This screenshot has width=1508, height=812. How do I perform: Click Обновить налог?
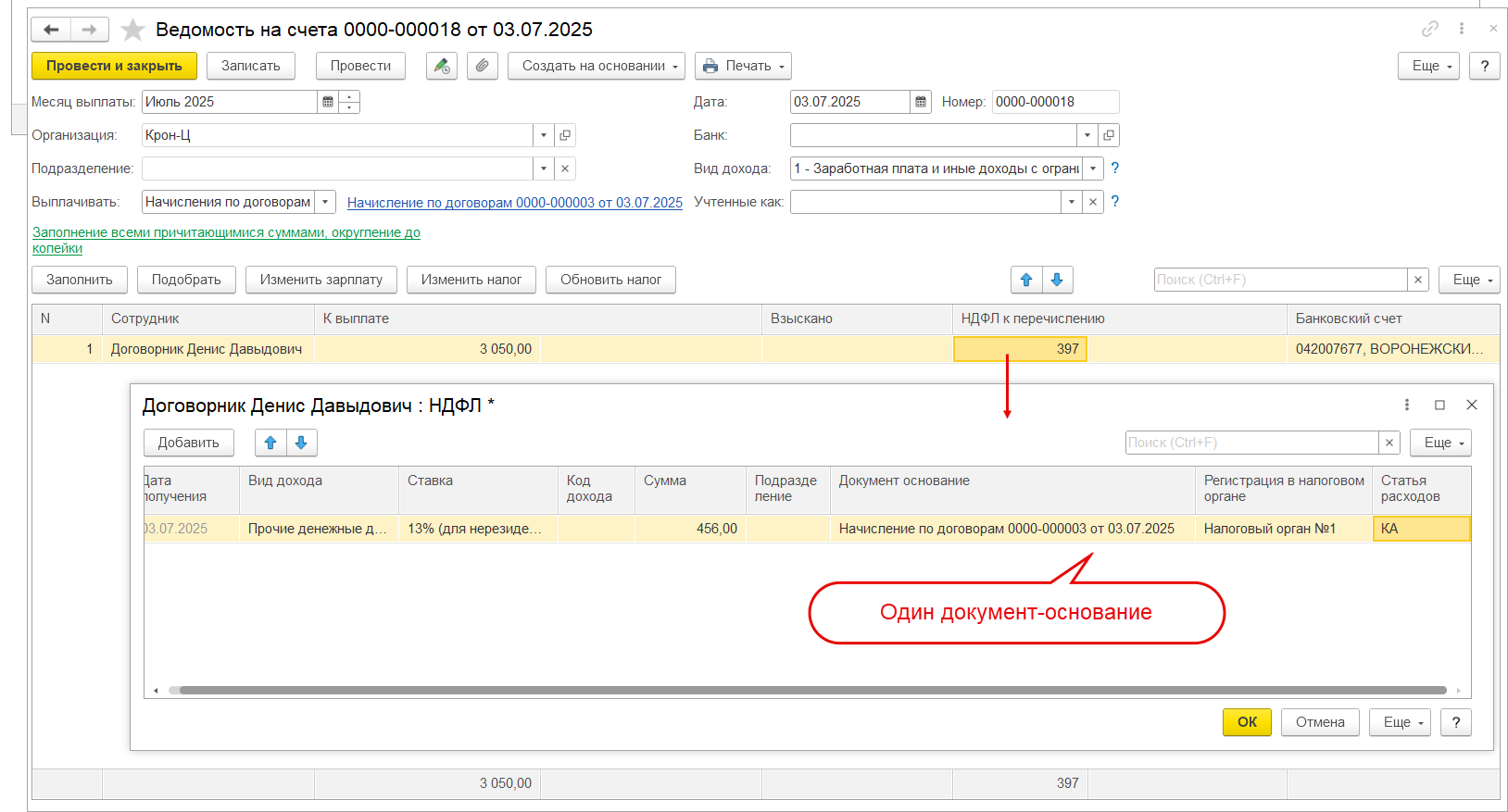pyautogui.click(x=610, y=280)
